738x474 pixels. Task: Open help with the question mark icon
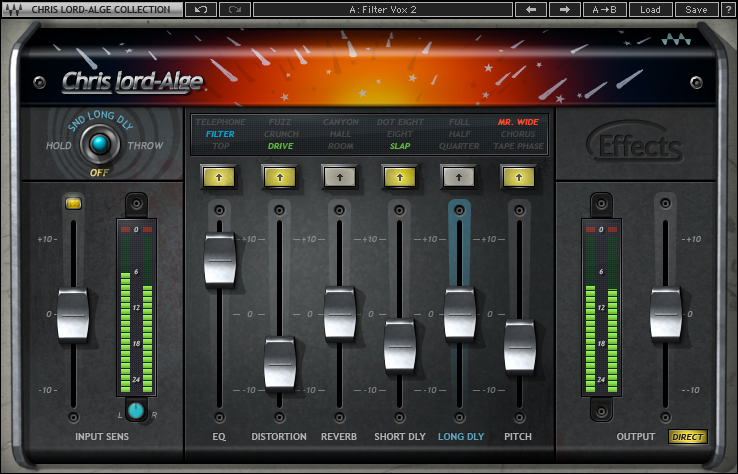tap(727, 9)
